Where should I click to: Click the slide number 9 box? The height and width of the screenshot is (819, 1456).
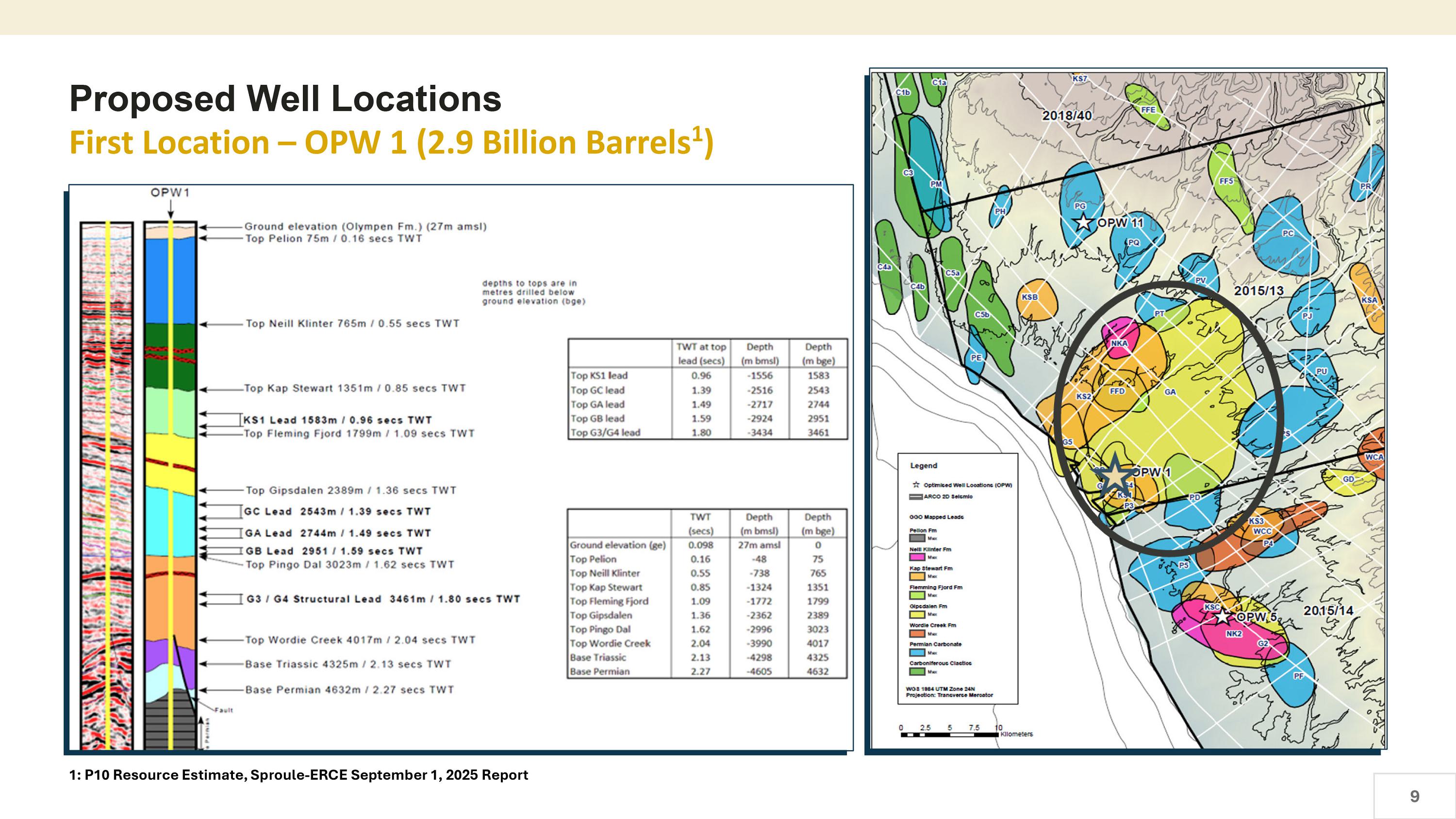1414,796
